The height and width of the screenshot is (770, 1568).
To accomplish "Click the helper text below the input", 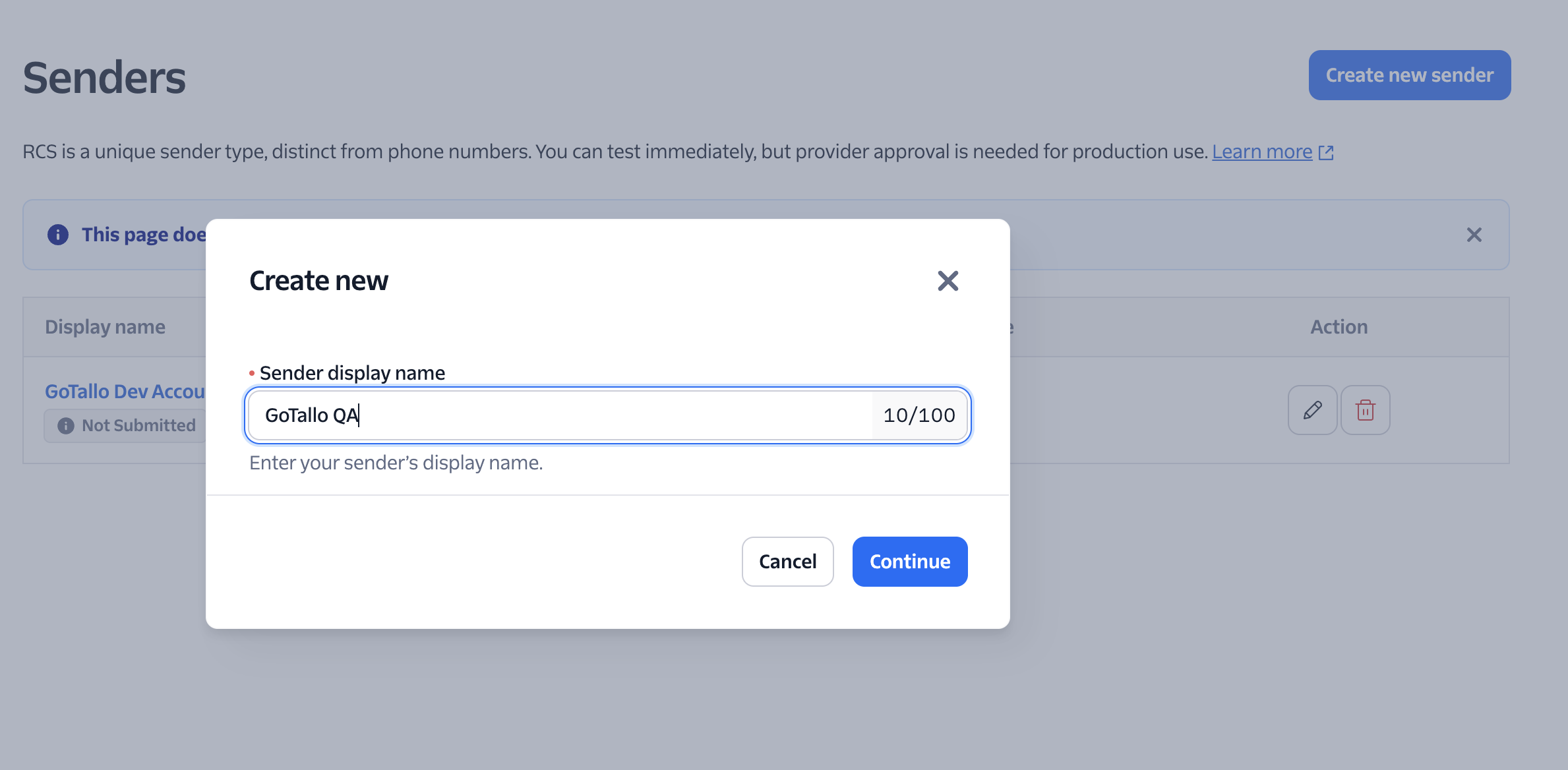I will tap(396, 463).
